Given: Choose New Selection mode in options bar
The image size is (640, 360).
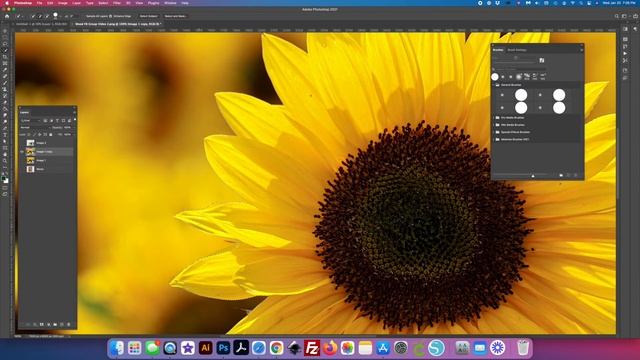Looking at the screenshot, I should point(33,16).
